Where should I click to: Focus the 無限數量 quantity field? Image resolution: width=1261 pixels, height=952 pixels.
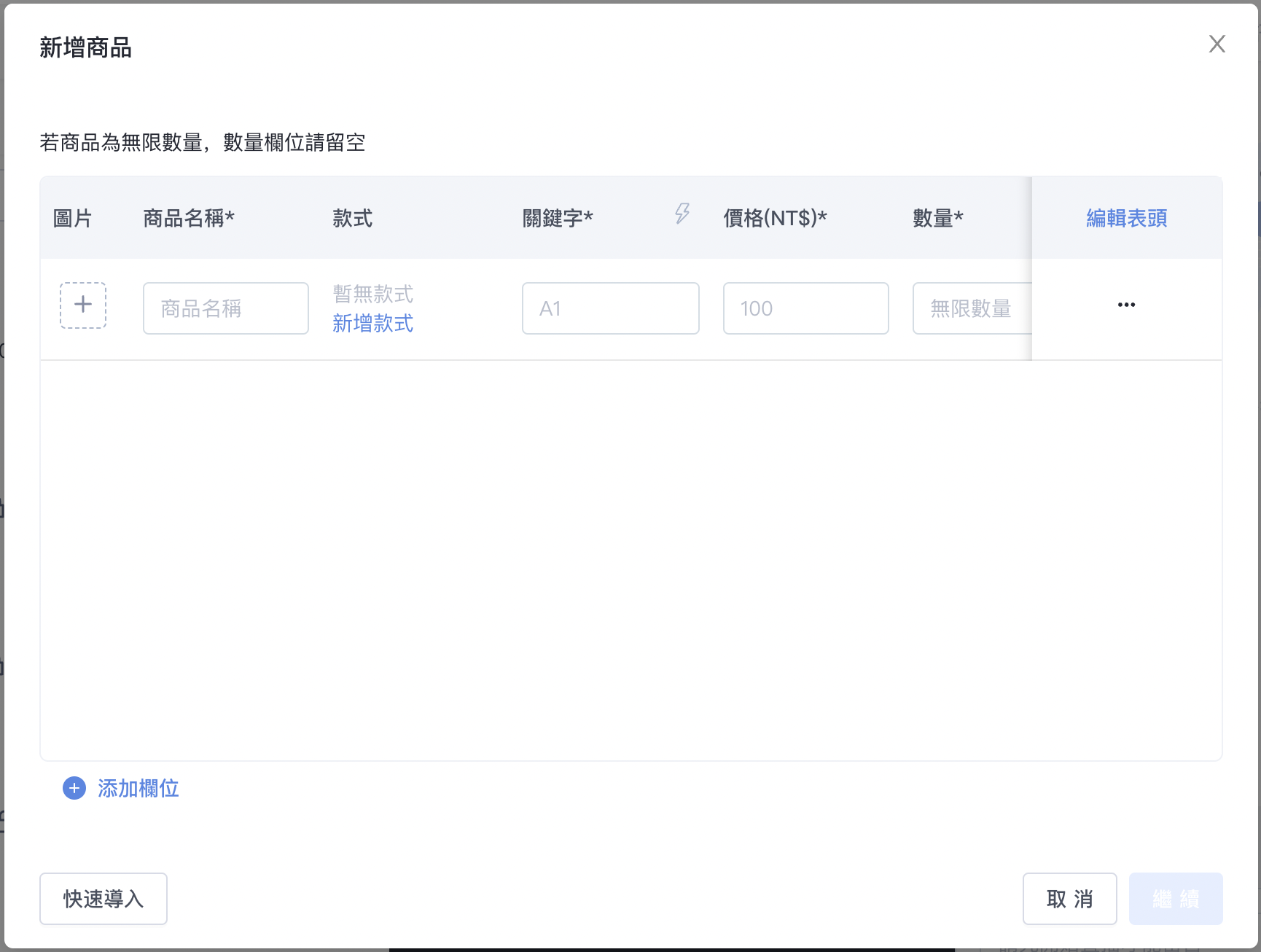972,308
